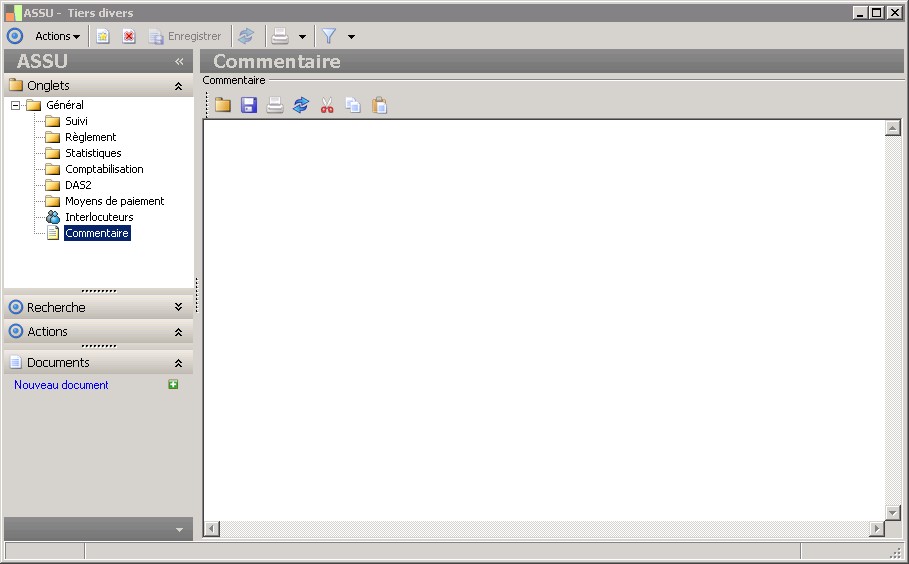Image resolution: width=909 pixels, height=564 pixels.
Task: Select the Général folder in tree
Action: click(64, 105)
